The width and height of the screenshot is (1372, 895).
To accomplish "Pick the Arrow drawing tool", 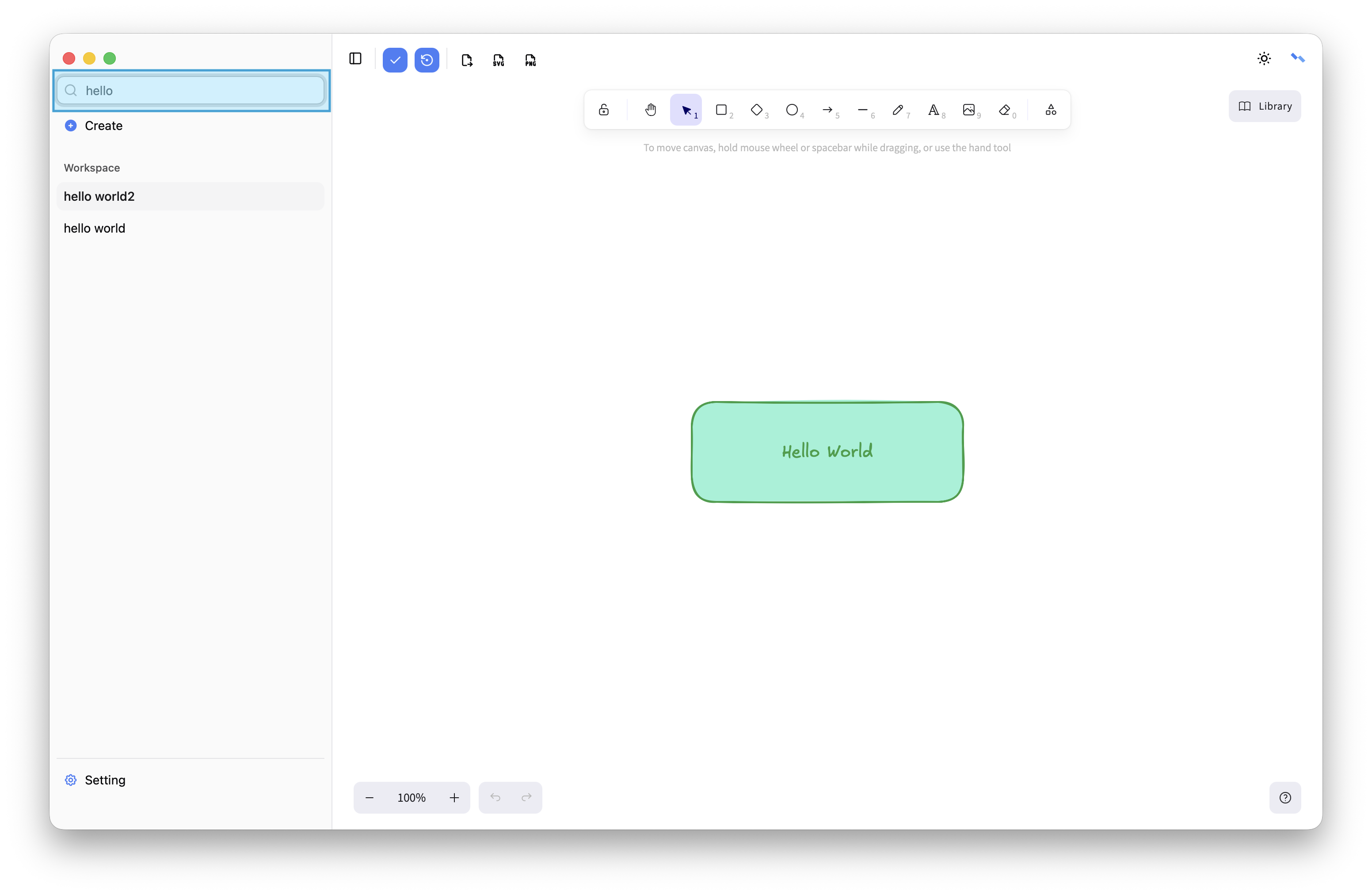I will [x=827, y=110].
